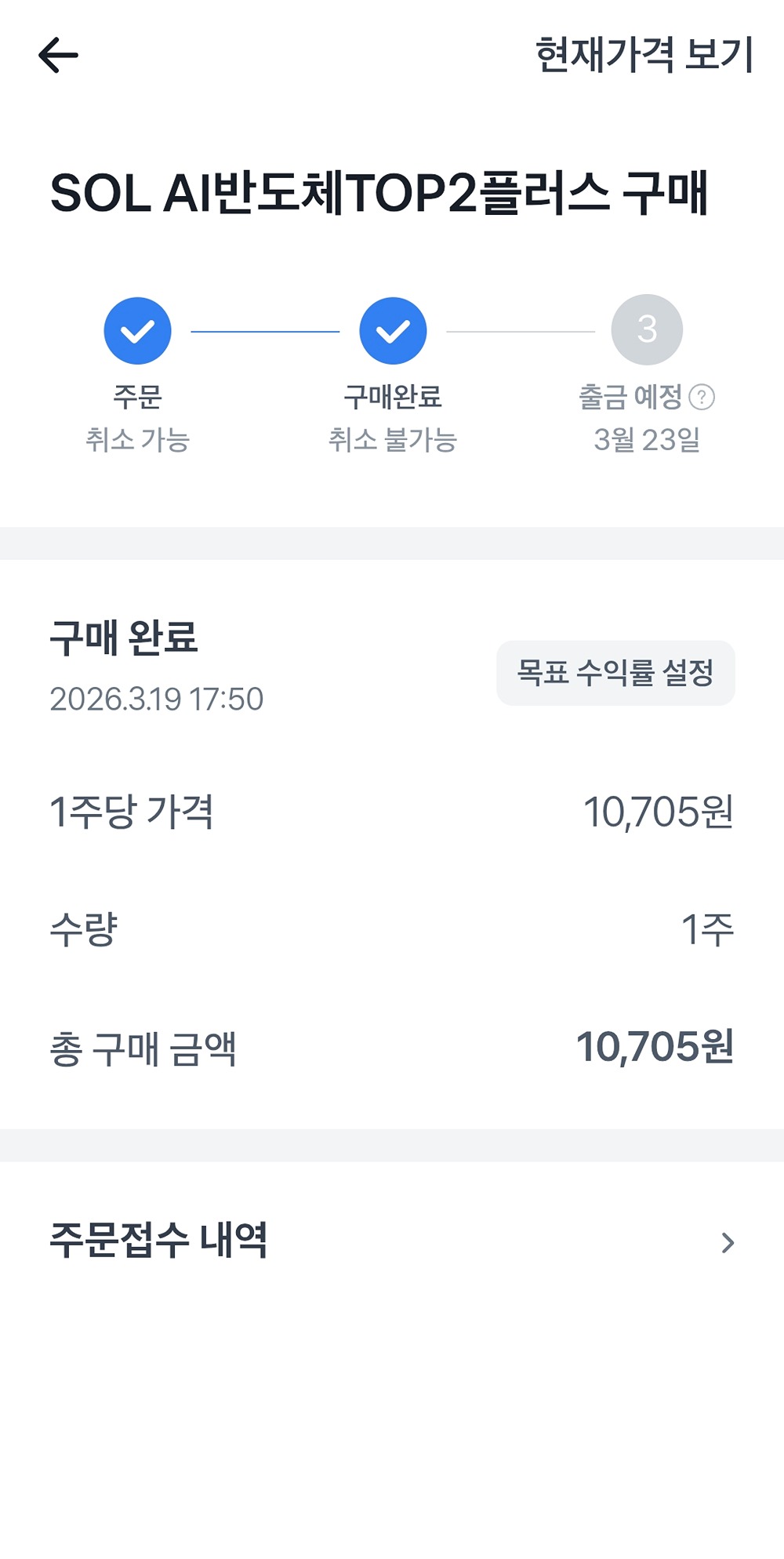The width and height of the screenshot is (784, 1559).
Task: Tap the 구매 완료 section heading
Action: 124,638
